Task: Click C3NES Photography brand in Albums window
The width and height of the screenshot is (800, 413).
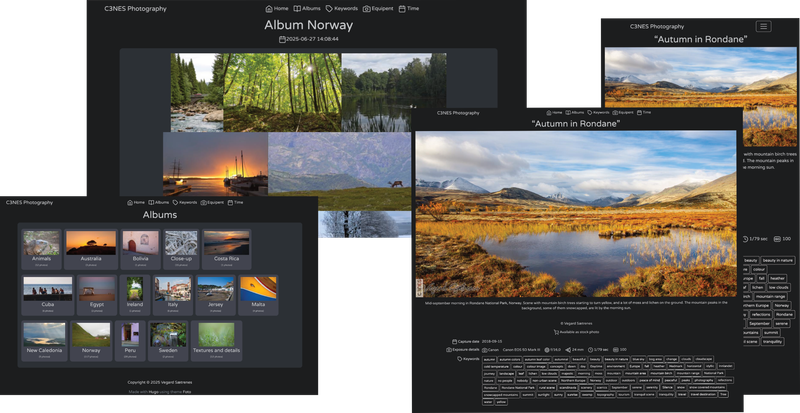Action: coord(29,203)
